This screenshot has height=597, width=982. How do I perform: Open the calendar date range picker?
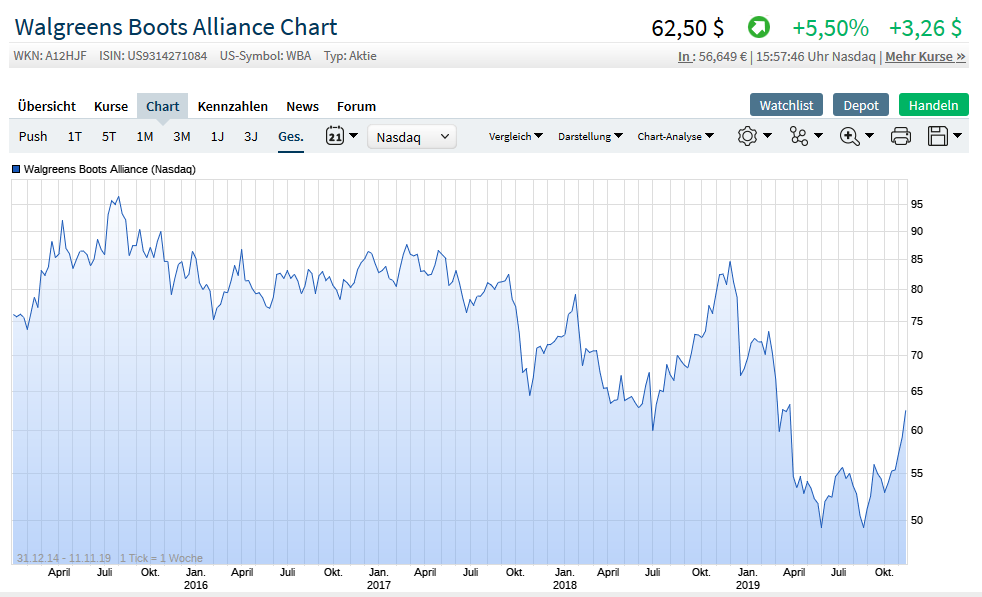336,136
